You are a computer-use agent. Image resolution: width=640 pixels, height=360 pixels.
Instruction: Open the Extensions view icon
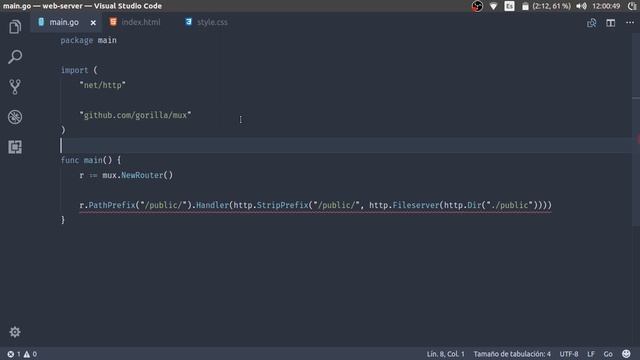click(x=15, y=147)
